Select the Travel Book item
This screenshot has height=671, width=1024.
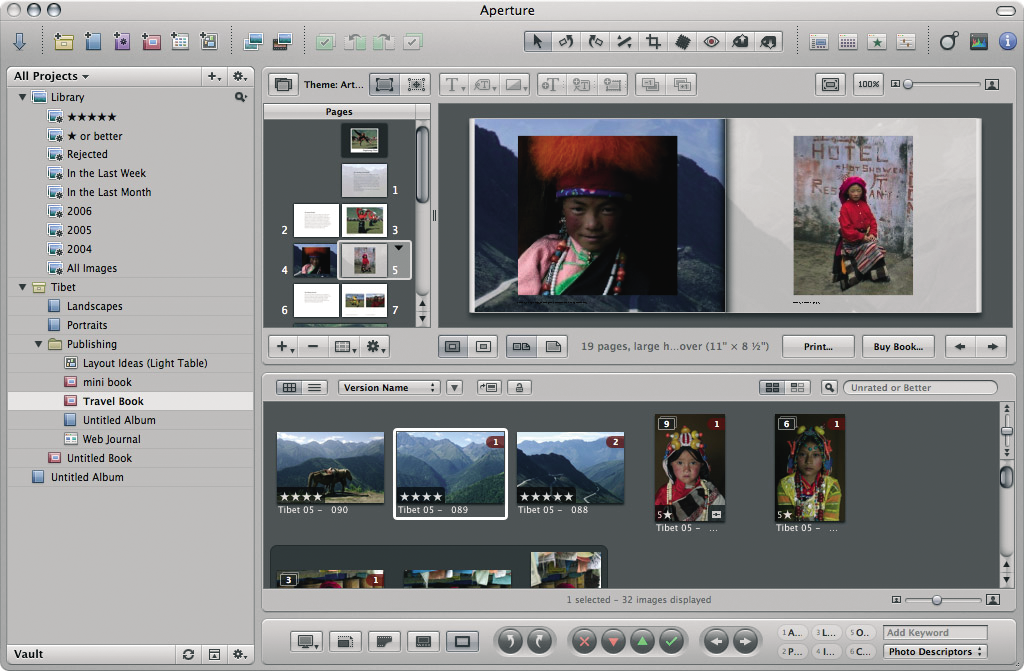point(131,401)
